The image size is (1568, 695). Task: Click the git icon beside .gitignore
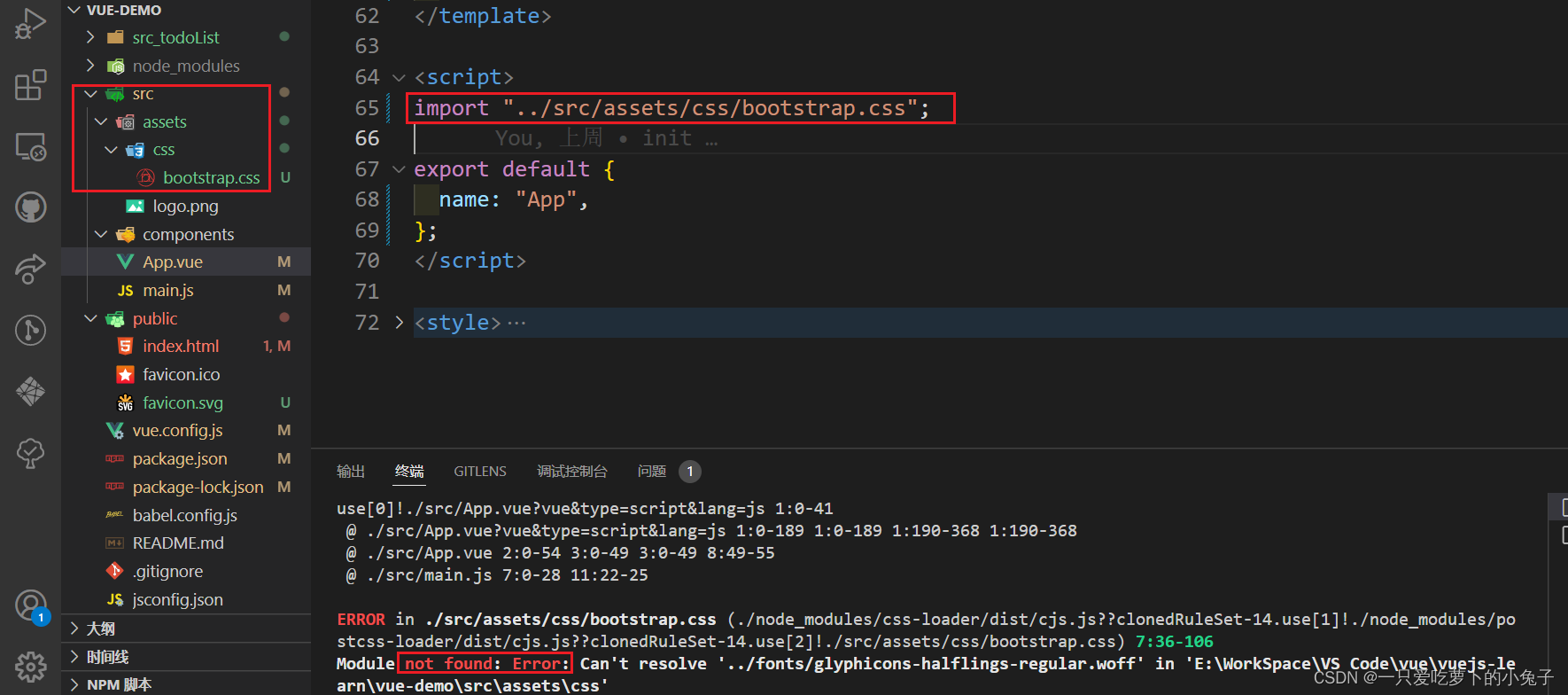point(115,571)
